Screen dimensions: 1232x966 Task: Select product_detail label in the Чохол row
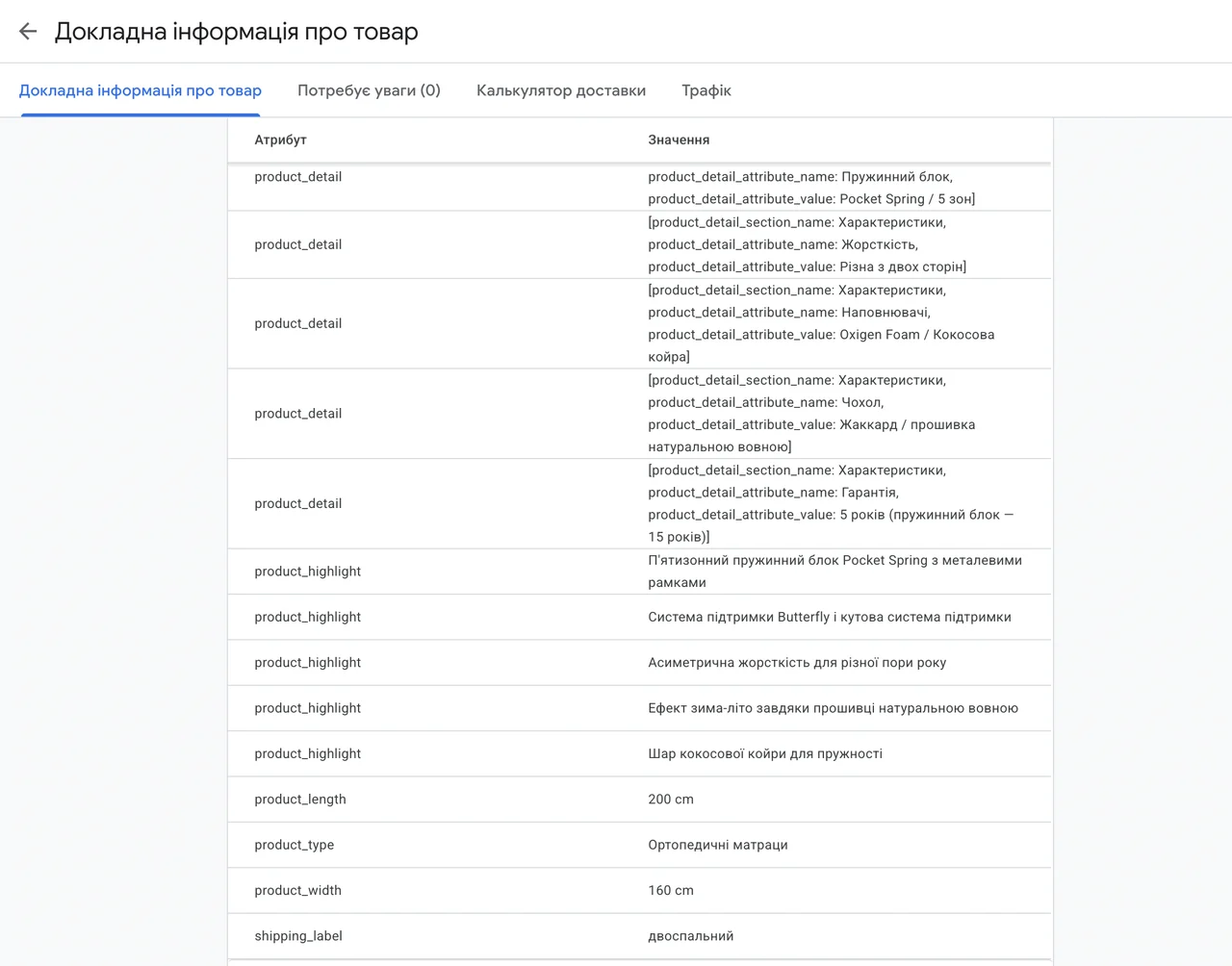point(298,414)
